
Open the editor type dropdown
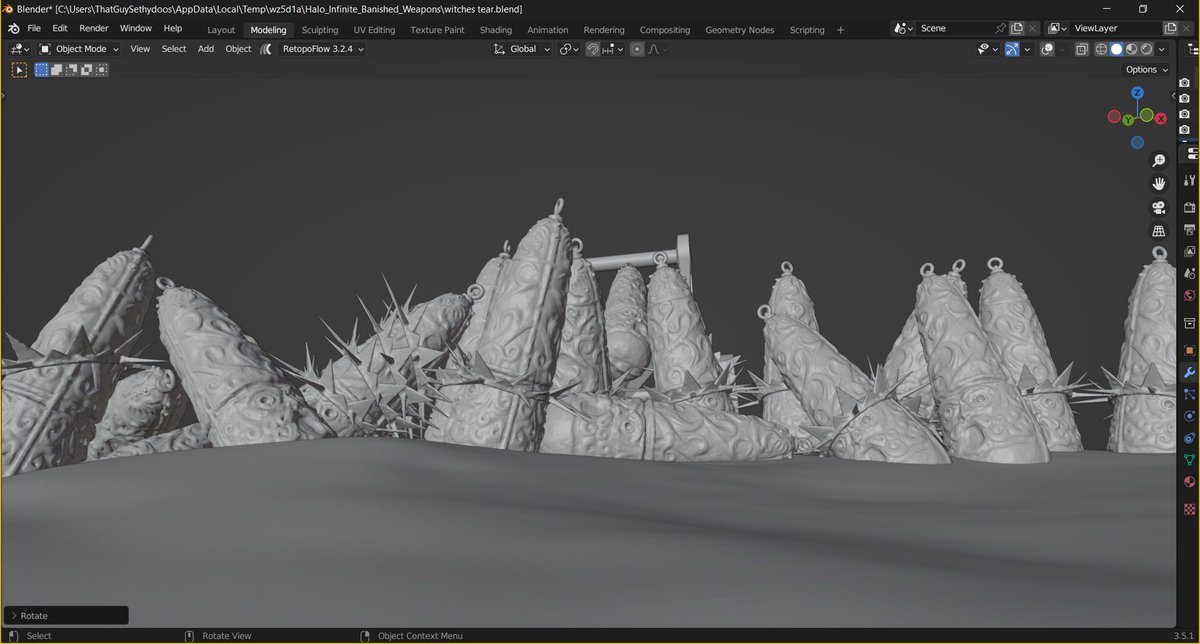(x=19, y=49)
